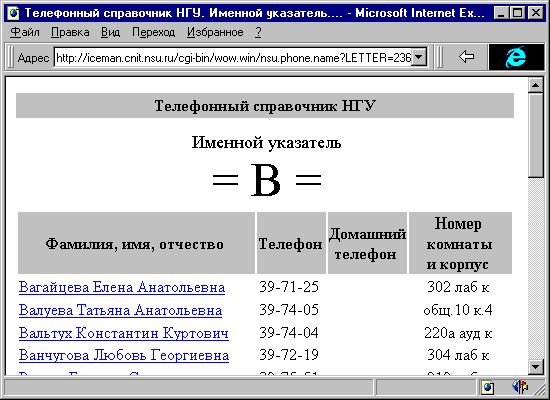Click room cell 302 лаб к

pos(458,287)
